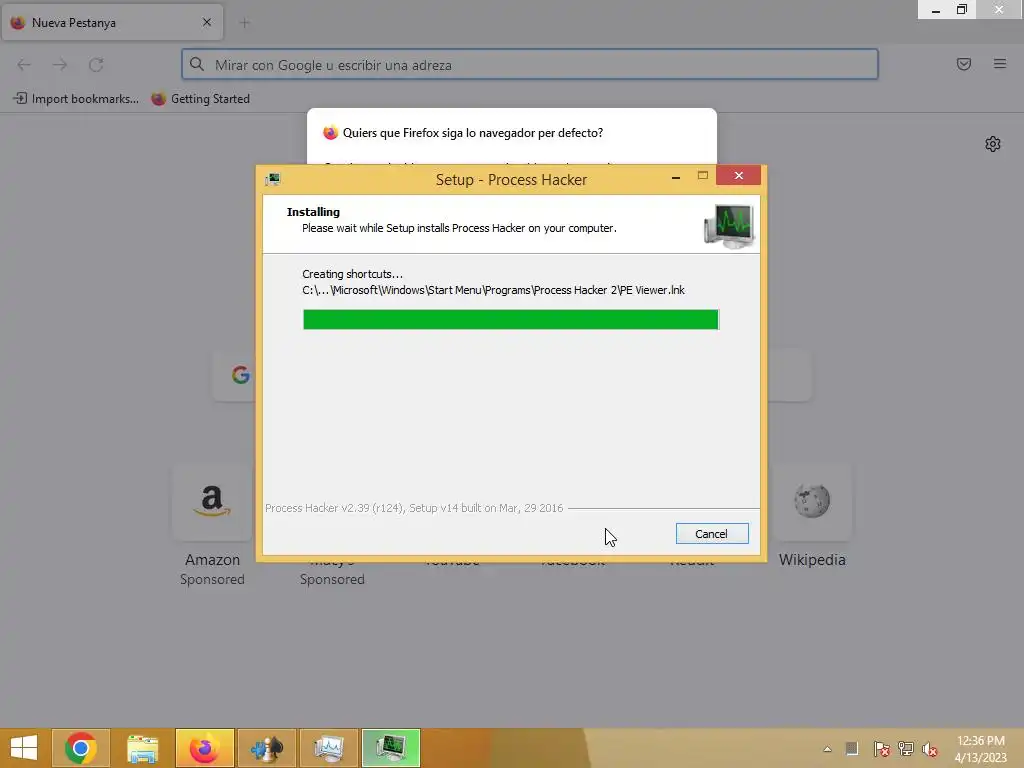Switch to Firefox in the taskbar
The width and height of the screenshot is (1024, 768).
tap(204, 748)
